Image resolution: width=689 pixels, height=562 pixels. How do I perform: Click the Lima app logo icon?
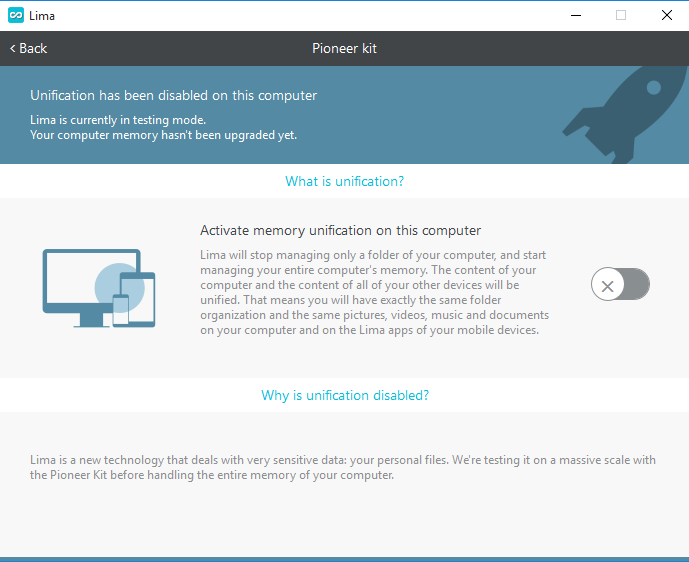pos(16,15)
